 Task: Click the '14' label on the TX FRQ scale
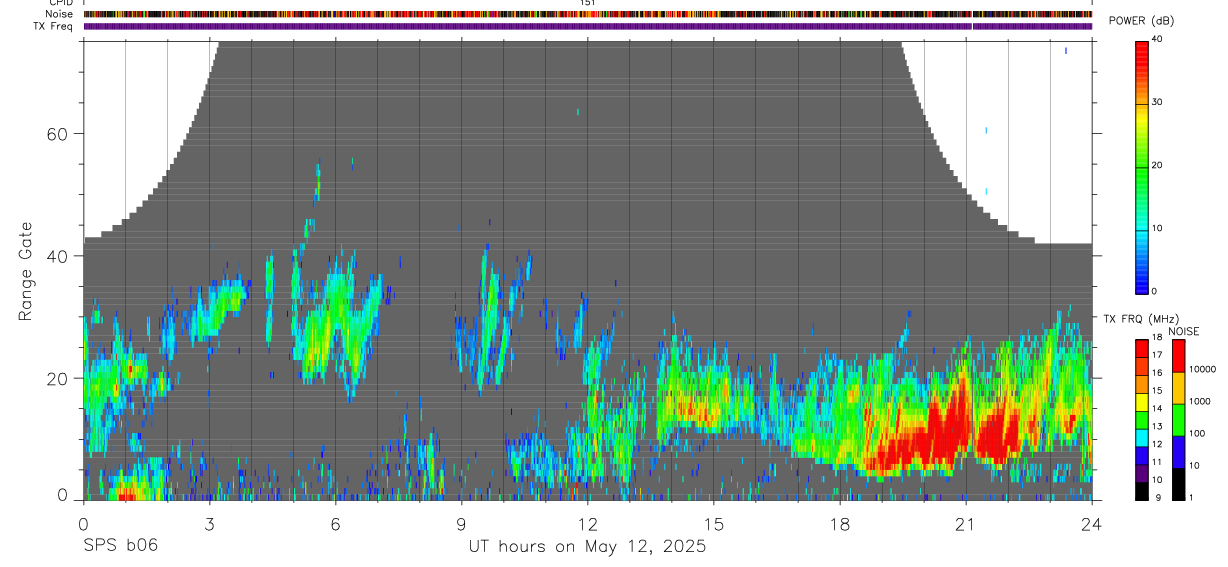[1157, 408]
